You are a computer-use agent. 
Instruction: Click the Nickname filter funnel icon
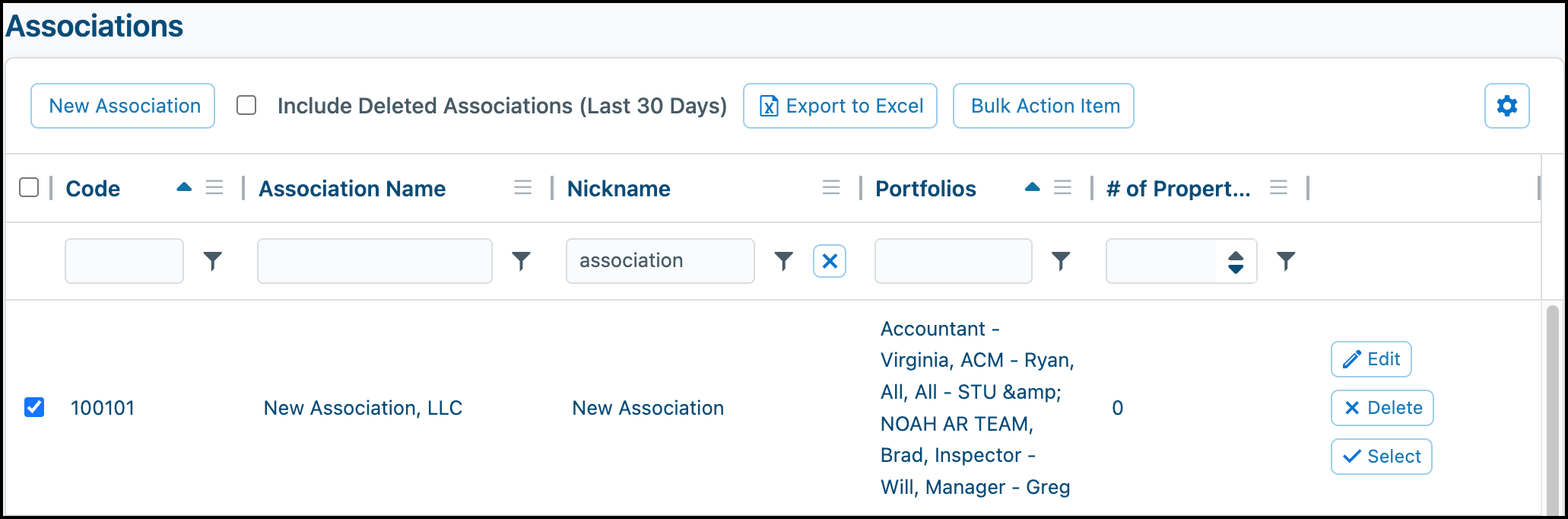coord(783,261)
